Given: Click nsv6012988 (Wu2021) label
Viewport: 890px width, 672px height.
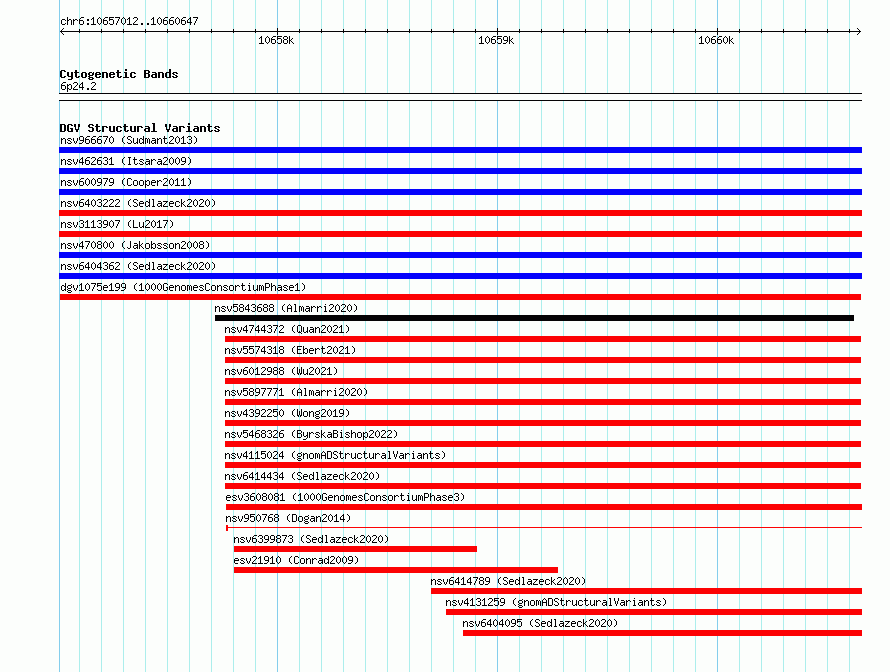Looking at the screenshot, I should (281, 371).
